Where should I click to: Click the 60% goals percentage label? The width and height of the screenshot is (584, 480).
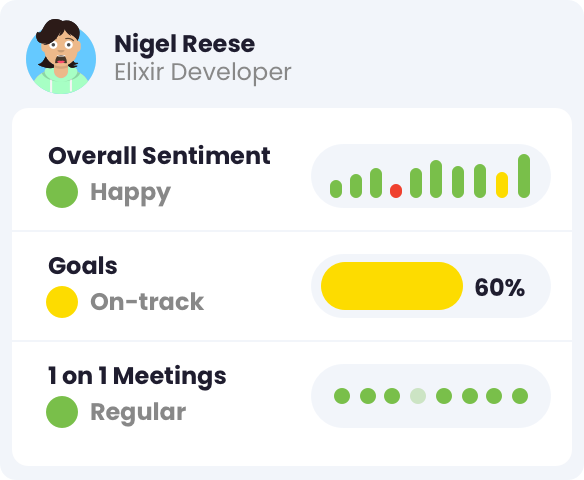[x=499, y=287]
